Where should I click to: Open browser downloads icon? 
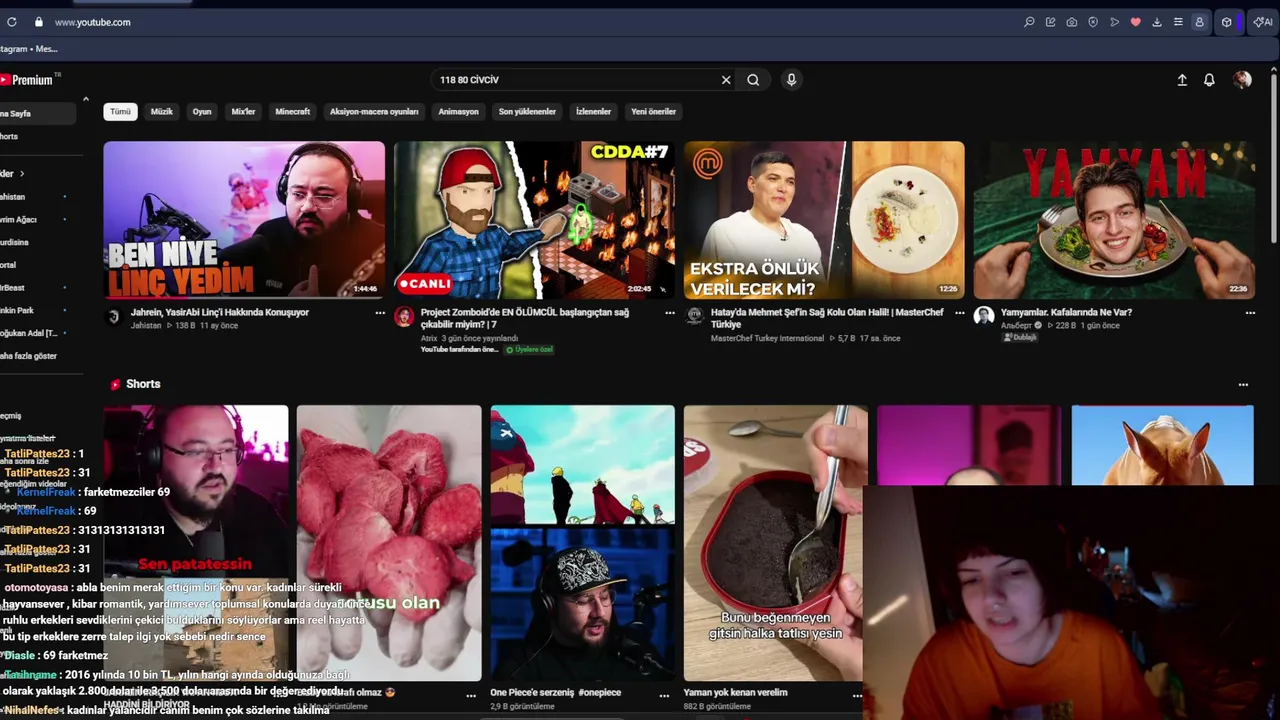[x=1157, y=22]
